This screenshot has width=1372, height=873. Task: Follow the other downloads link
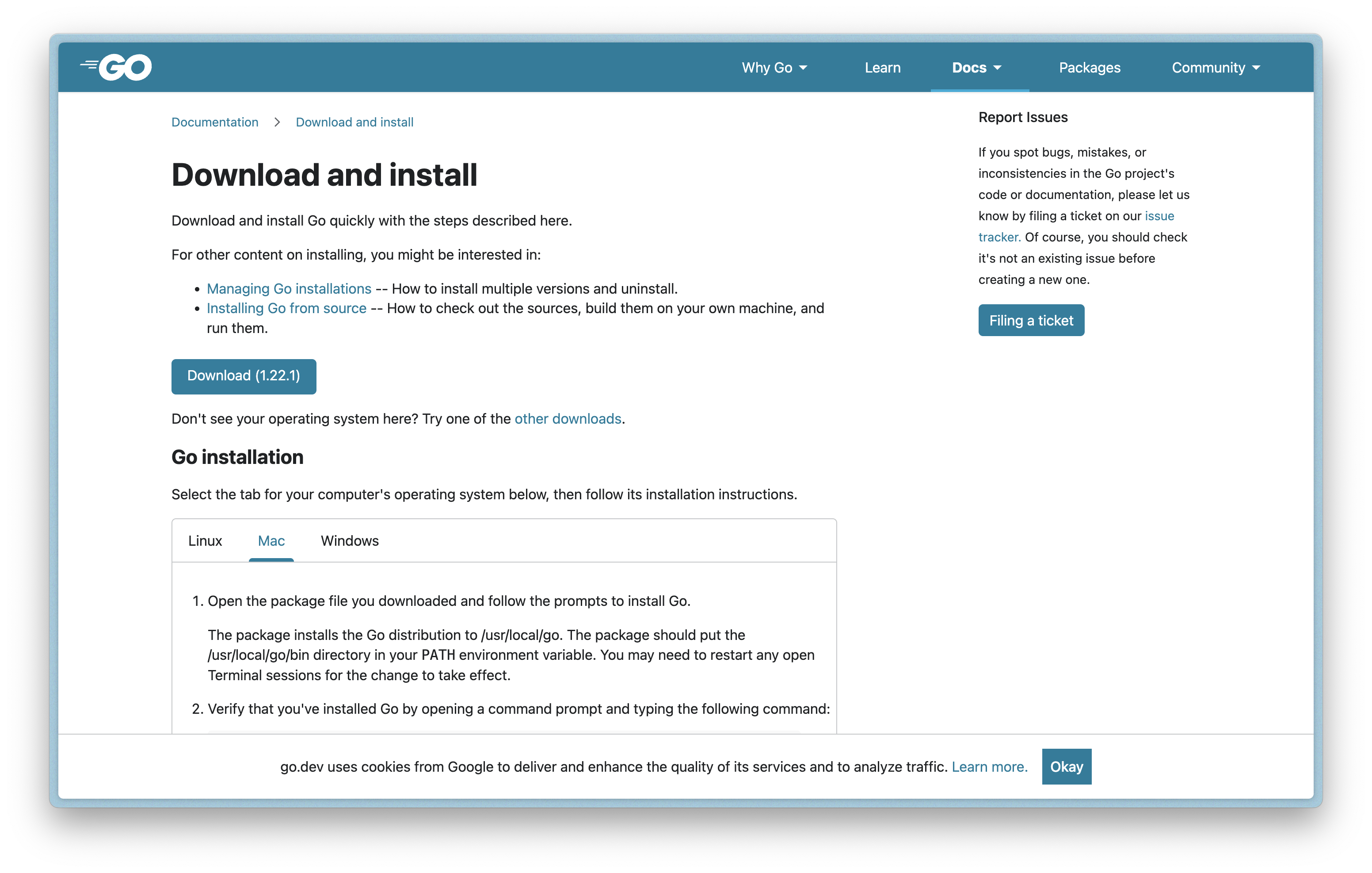click(x=568, y=418)
